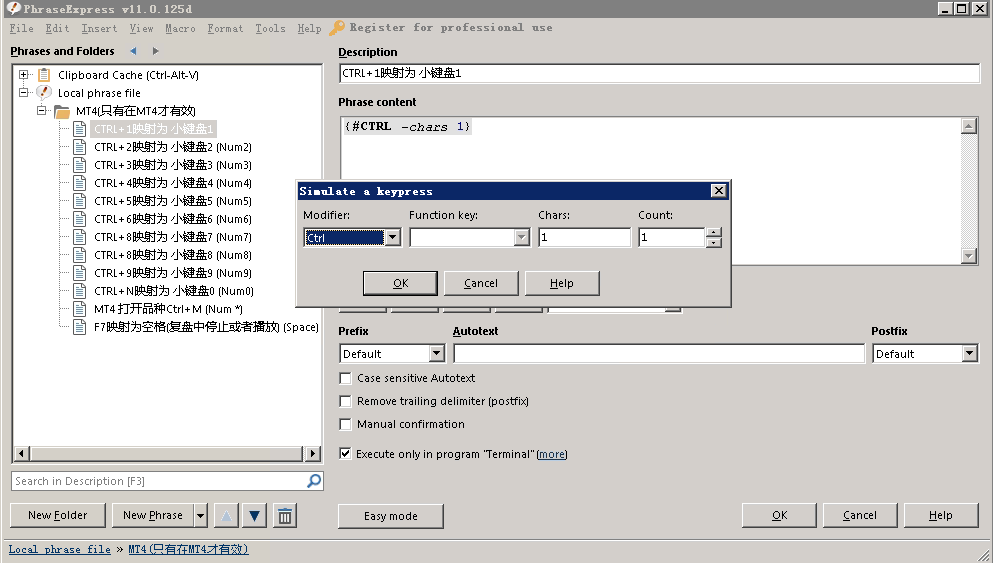Enable Manual confirmation checkbox

pos(345,424)
